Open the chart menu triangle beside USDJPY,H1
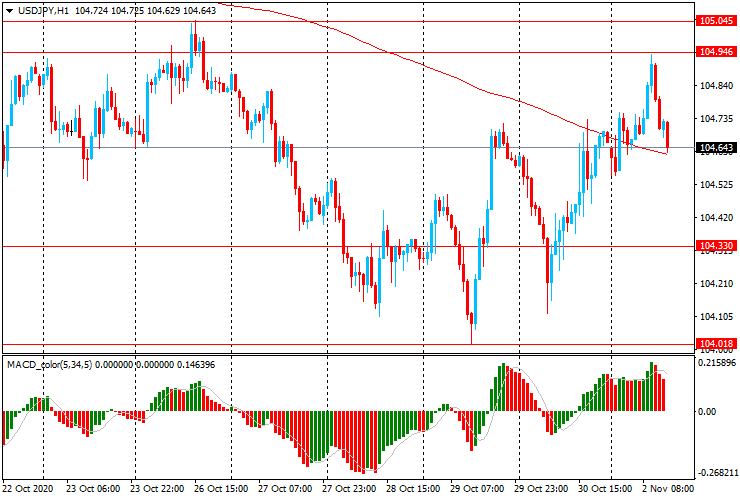 click(x=9, y=11)
